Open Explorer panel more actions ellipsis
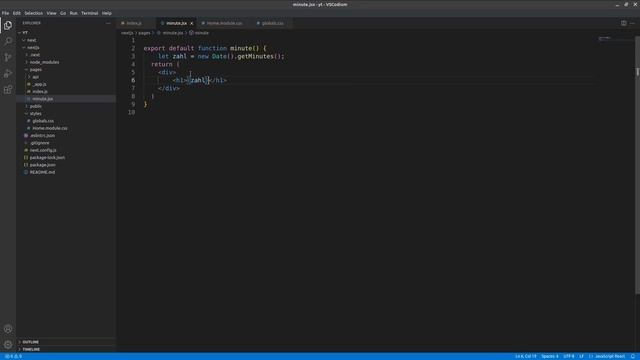Viewport: 640px width, 360px height. point(108,23)
